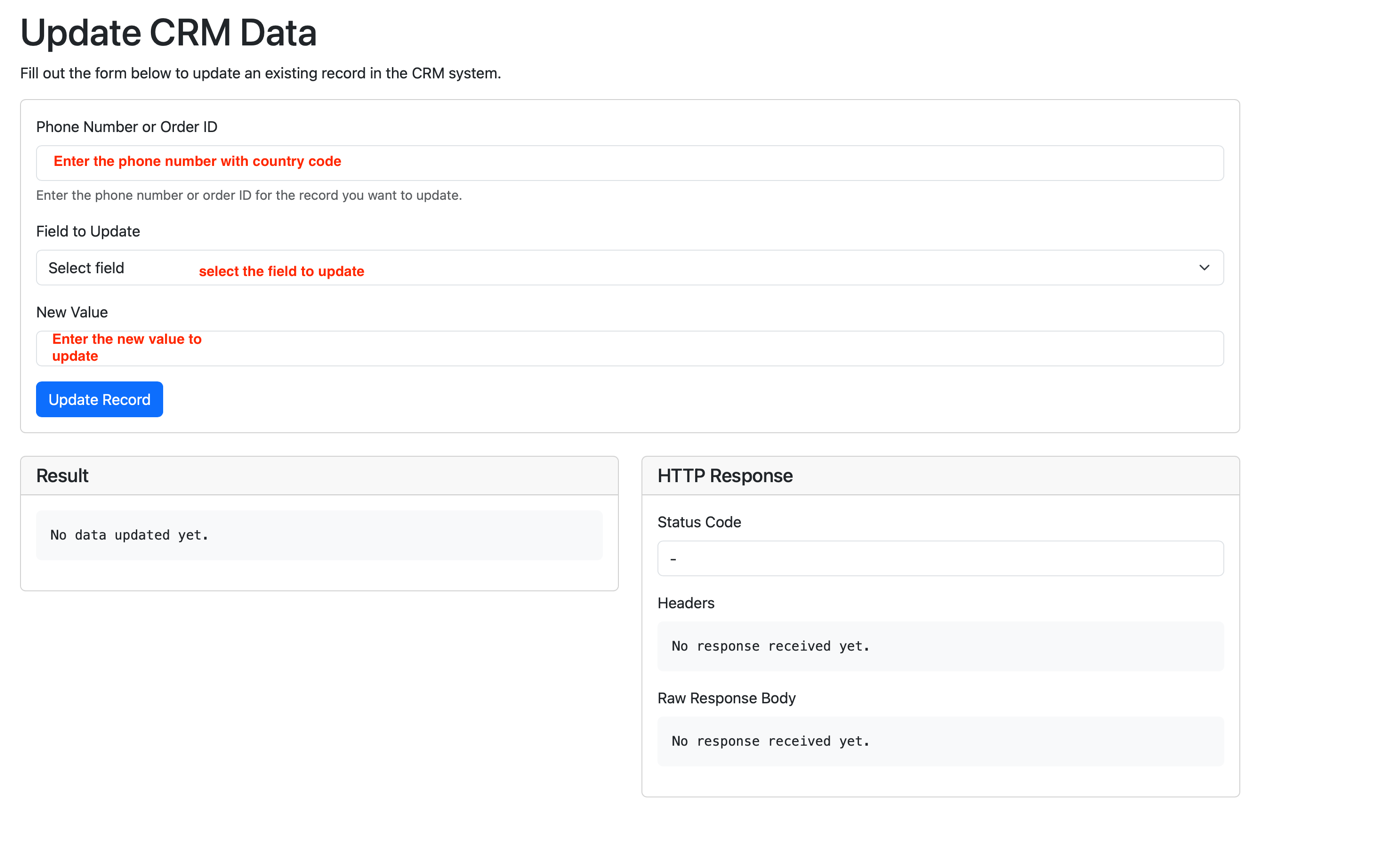The width and height of the screenshot is (1378, 841).
Task: Click the "No data updated yet." box
Action: [x=319, y=535]
